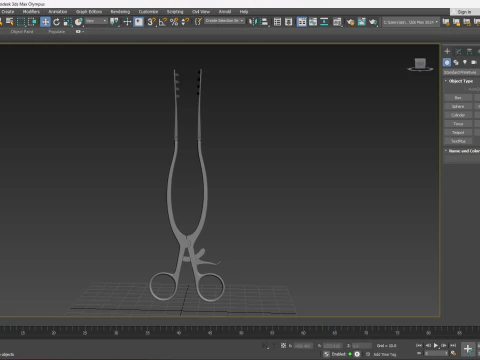Image resolution: width=480 pixels, height=360 pixels.
Task: Open the Scripting menu
Action: (175, 12)
